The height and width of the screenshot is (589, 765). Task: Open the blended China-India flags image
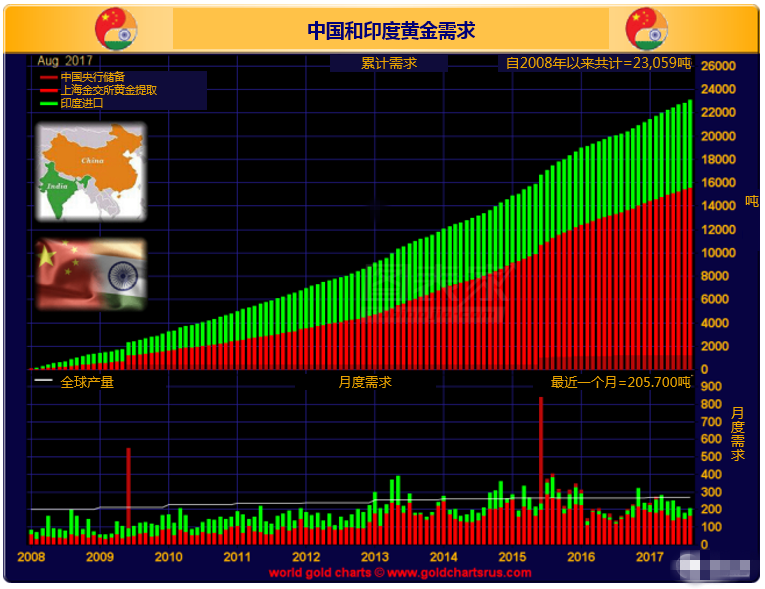pyautogui.click(x=91, y=274)
